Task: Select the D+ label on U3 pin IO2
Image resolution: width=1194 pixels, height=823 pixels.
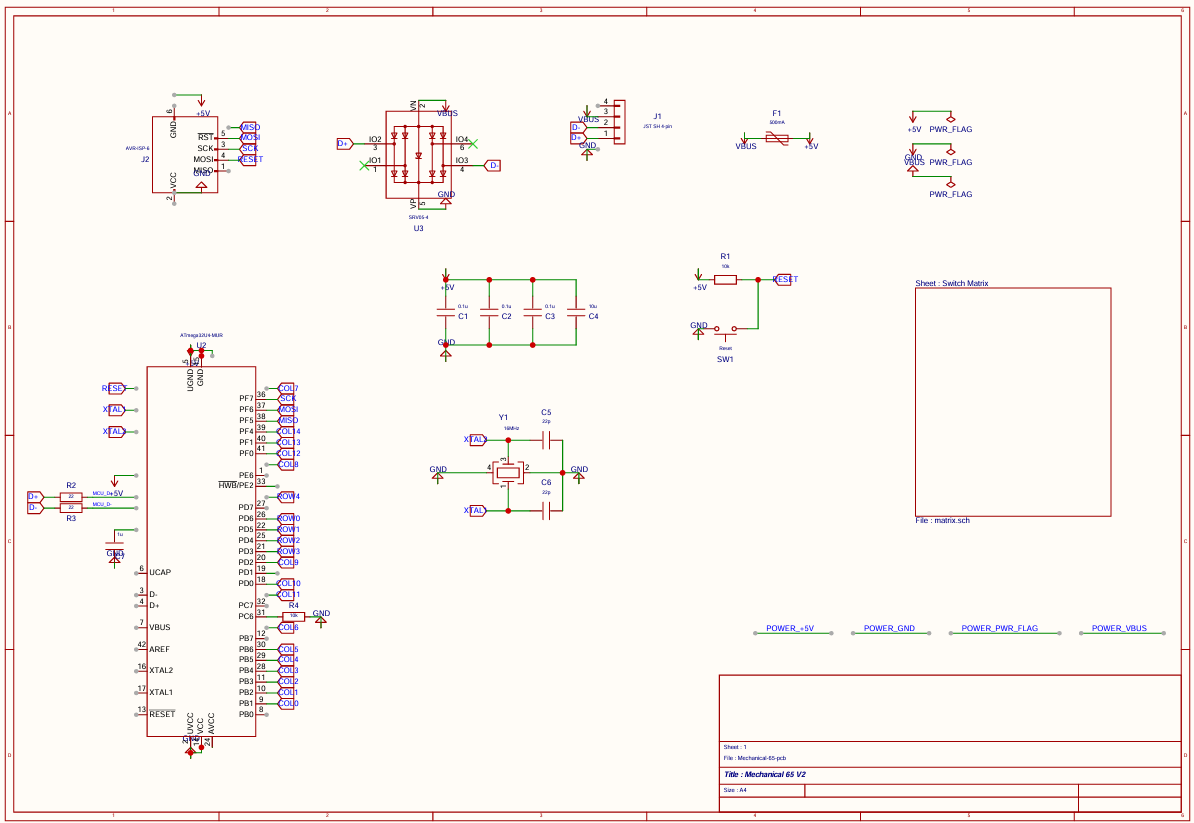Action: [344, 143]
